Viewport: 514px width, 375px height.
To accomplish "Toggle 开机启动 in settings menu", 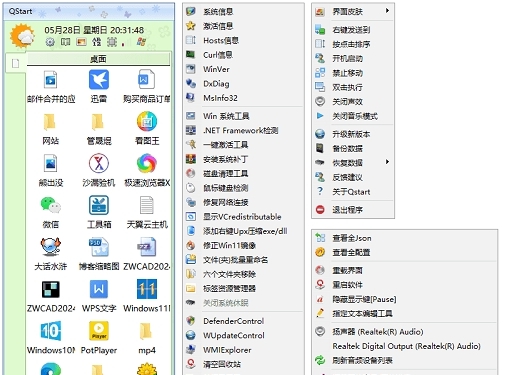I will pos(353,59).
